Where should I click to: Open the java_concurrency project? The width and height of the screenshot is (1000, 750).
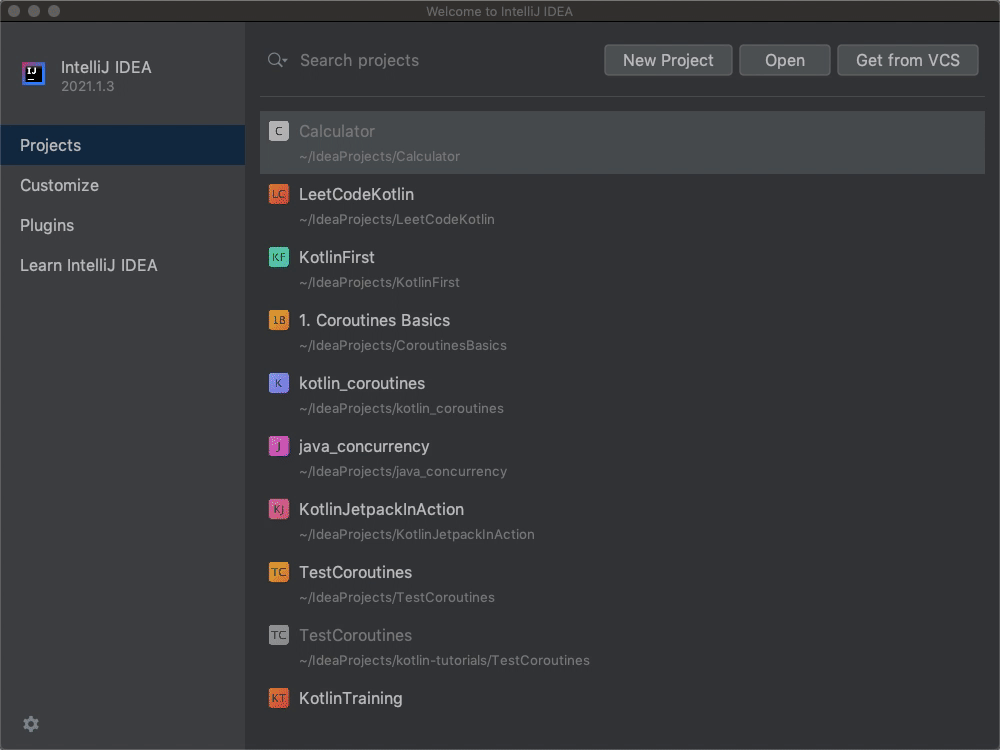click(622, 459)
